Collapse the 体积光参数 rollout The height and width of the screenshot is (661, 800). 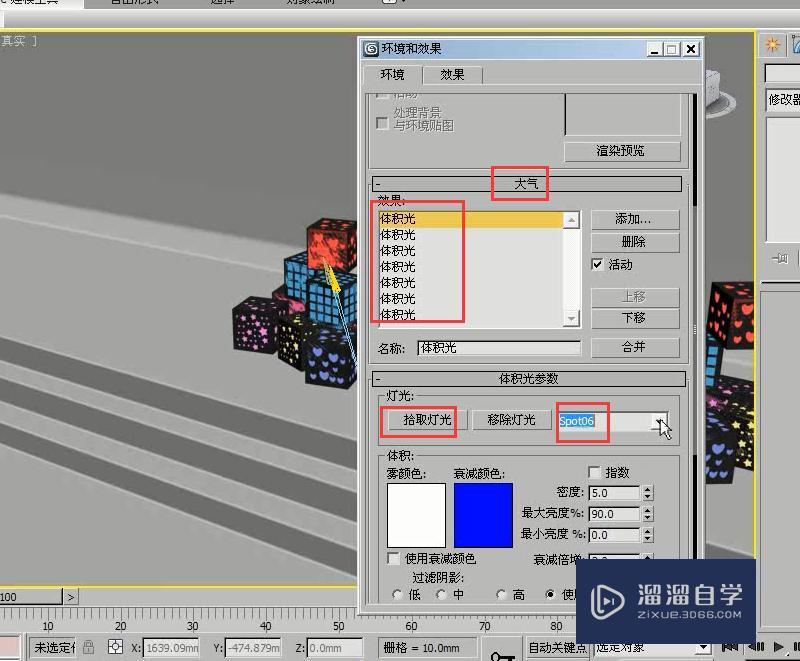pos(529,378)
